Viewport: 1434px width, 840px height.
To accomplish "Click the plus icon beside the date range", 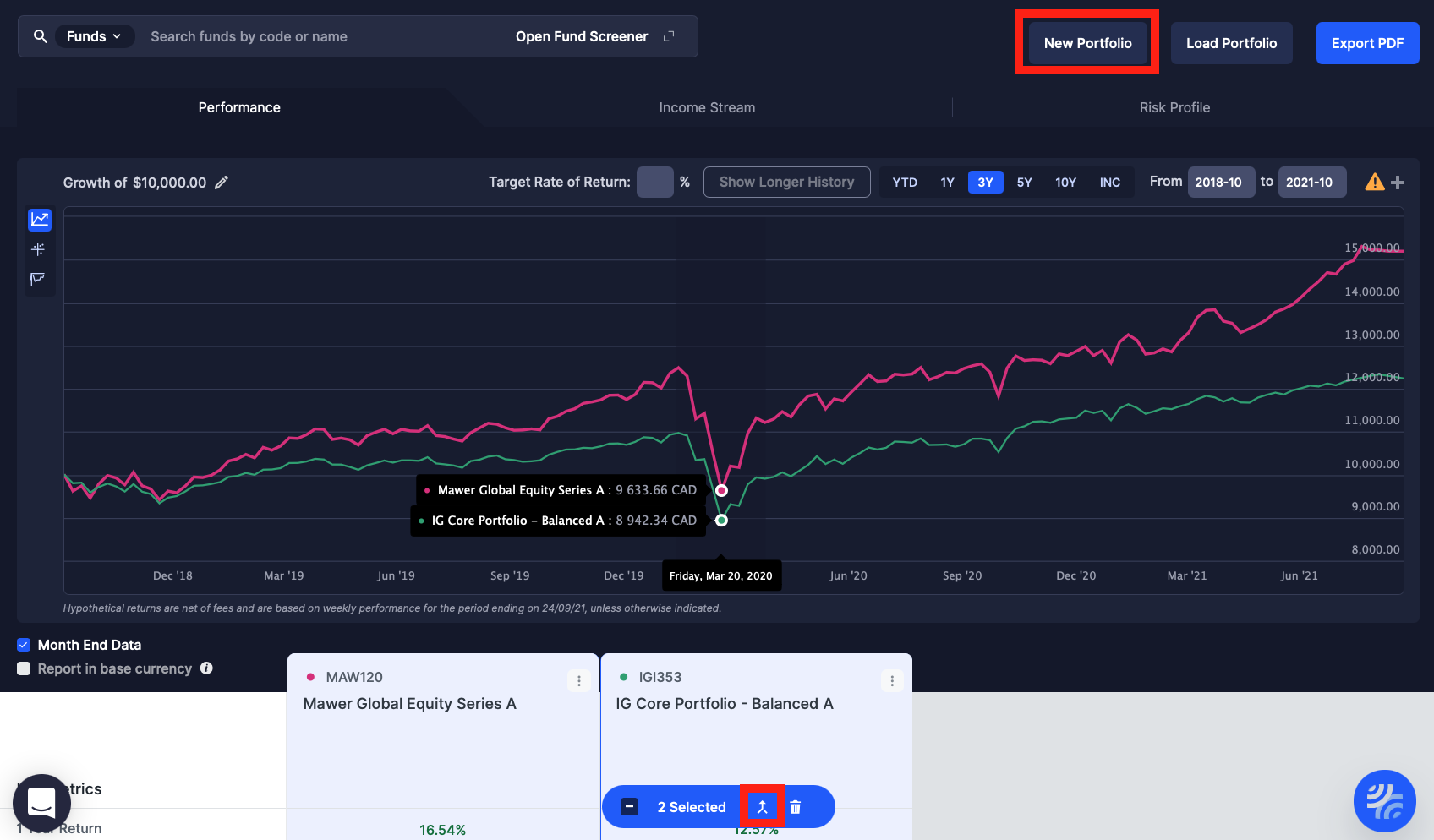I will (1398, 183).
